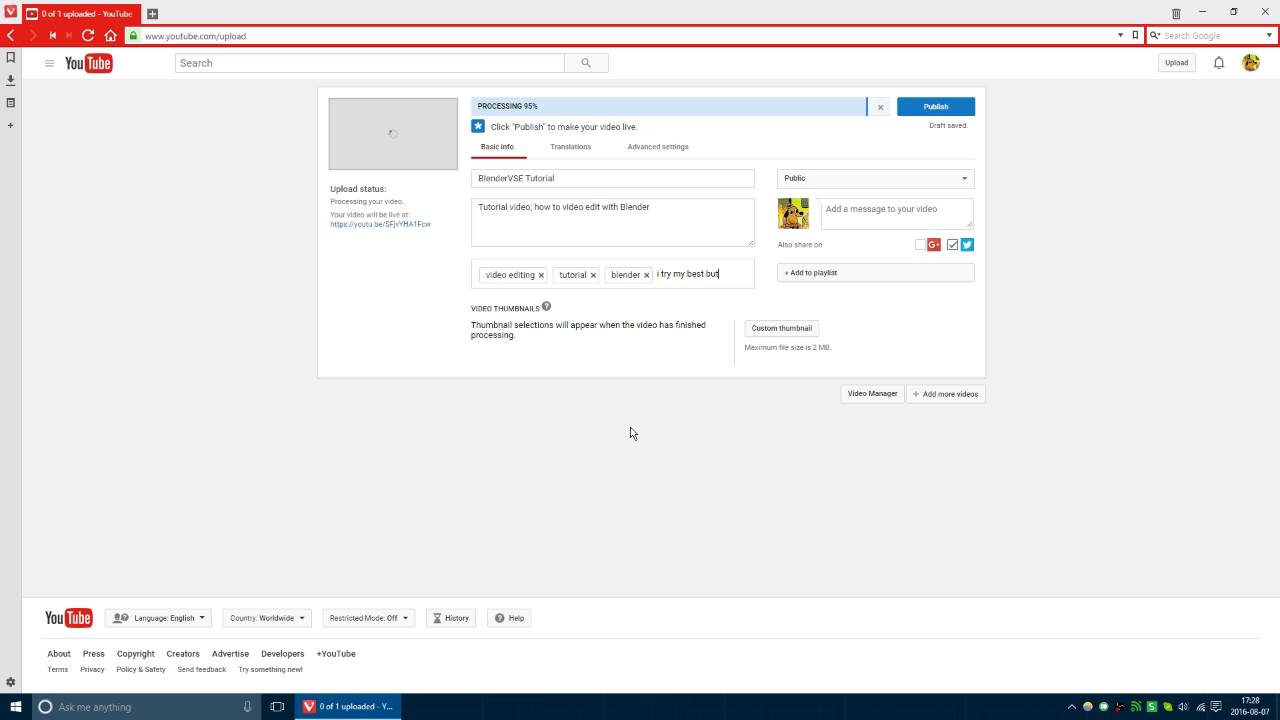Remove the 'blender' tag
1280x720 pixels.
[x=646, y=275]
